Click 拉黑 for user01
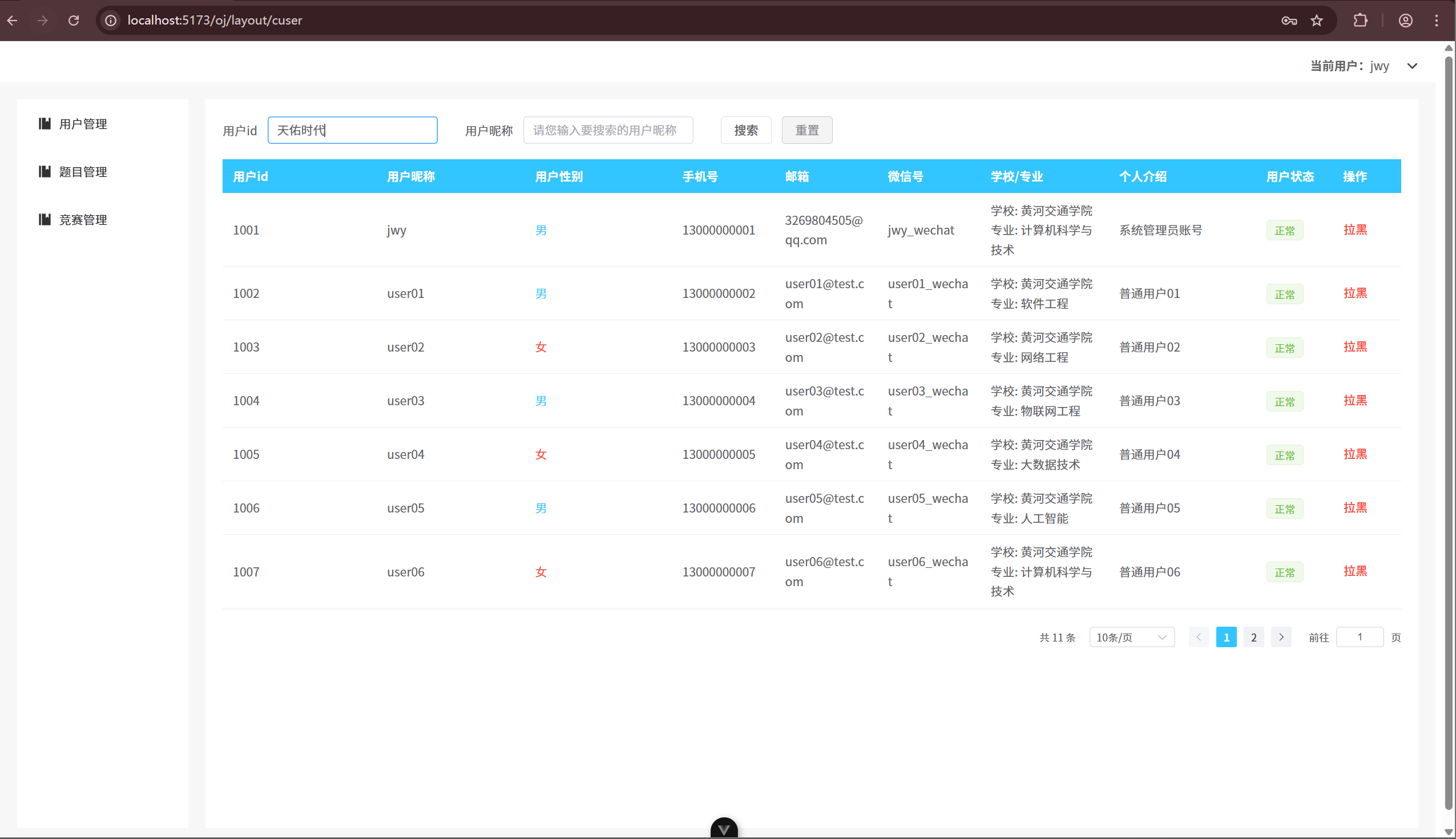Image resolution: width=1456 pixels, height=839 pixels. click(1354, 293)
